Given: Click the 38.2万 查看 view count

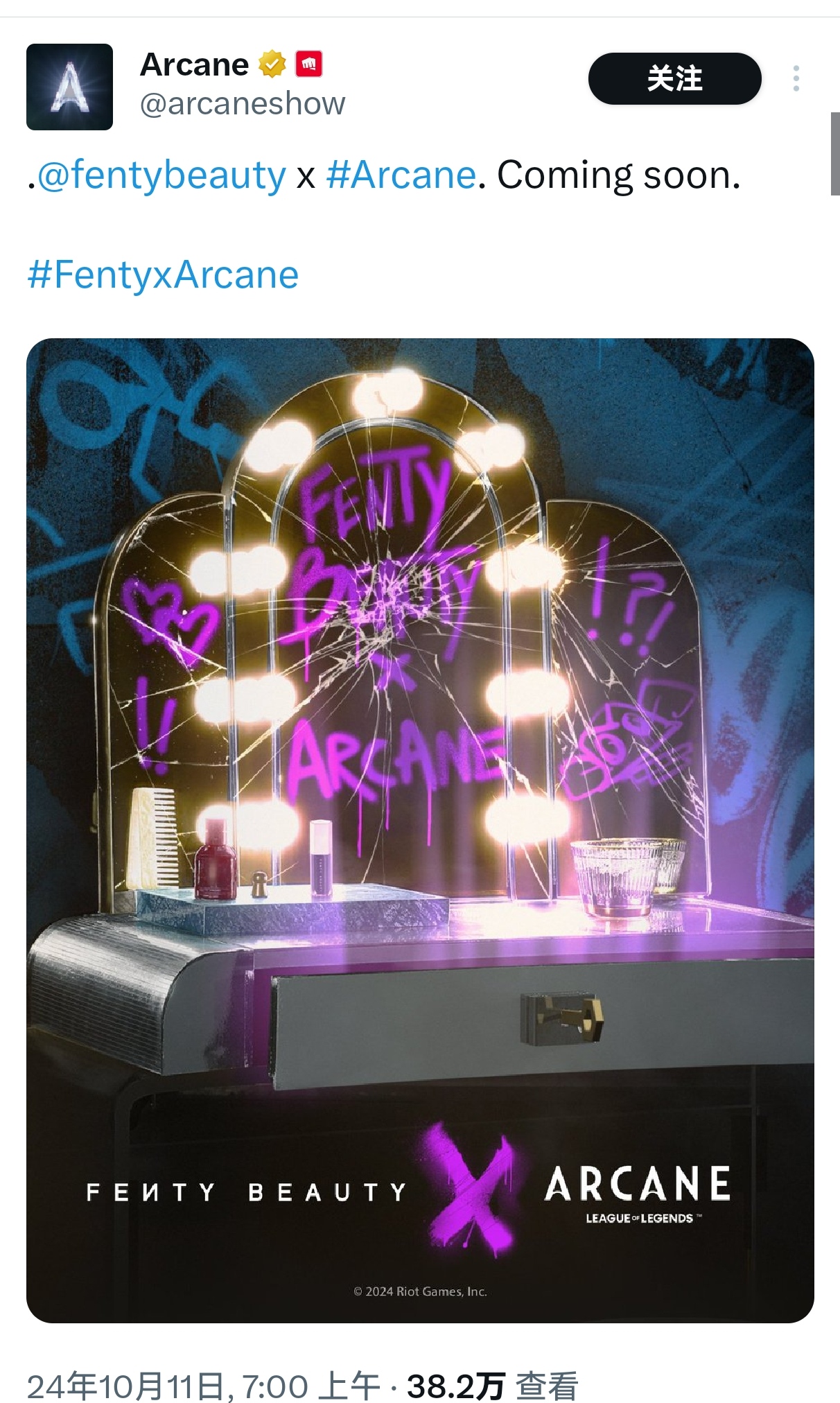Looking at the screenshot, I should click(493, 1386).
